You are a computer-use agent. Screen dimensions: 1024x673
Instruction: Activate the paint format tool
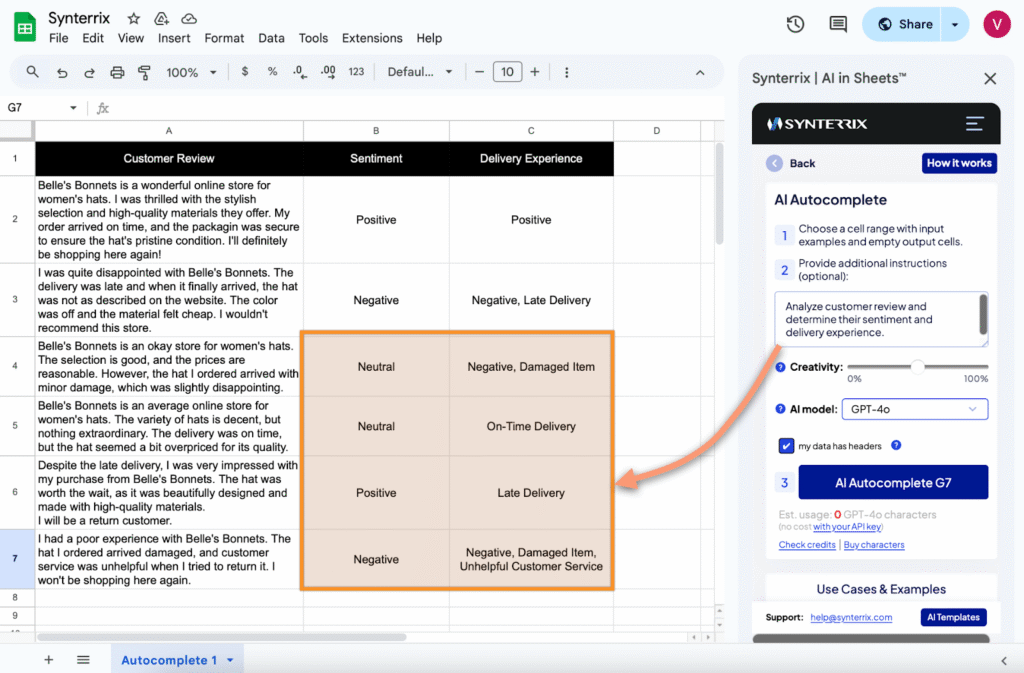click(144, 72)
